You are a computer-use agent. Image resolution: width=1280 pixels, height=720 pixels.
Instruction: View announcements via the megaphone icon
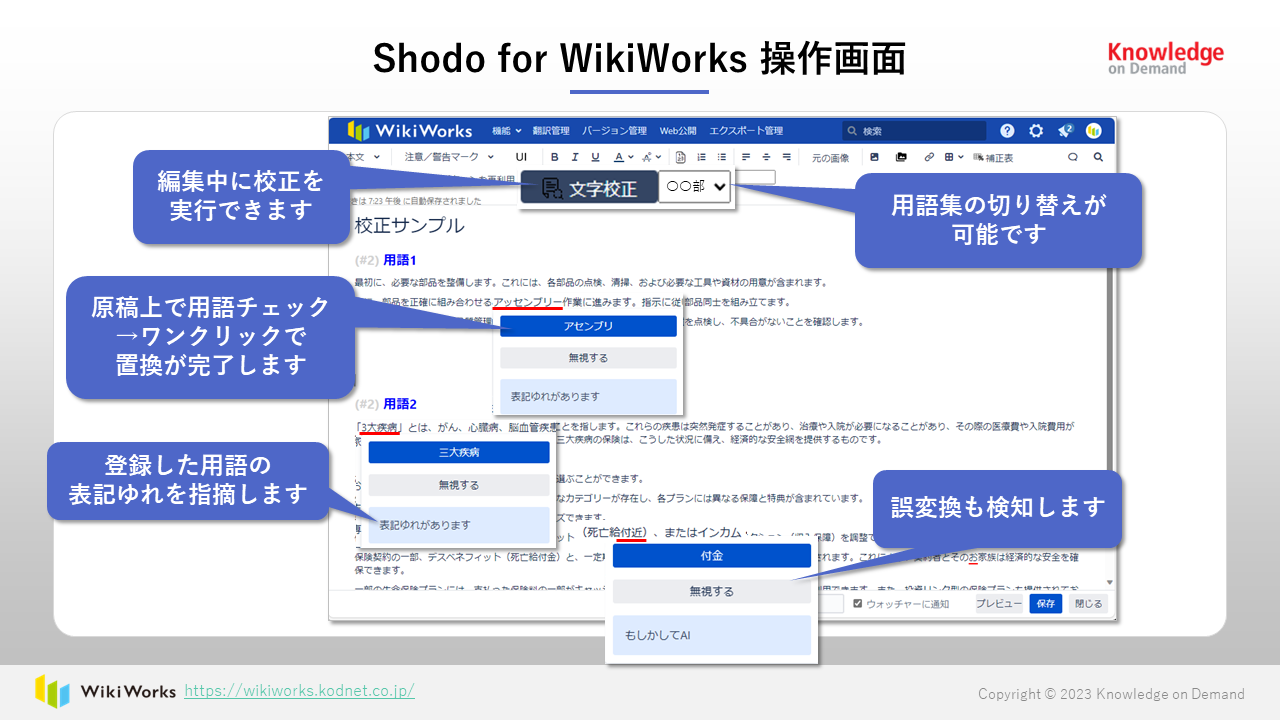1066,131
